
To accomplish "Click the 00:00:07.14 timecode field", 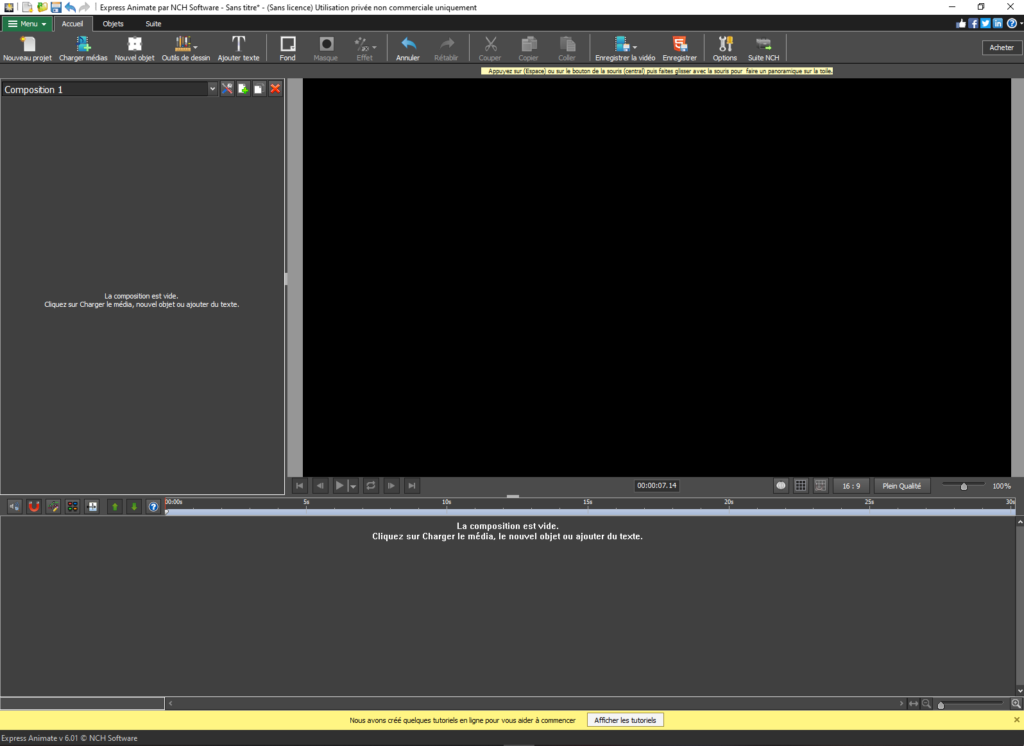I will click(x=656, y=485).
